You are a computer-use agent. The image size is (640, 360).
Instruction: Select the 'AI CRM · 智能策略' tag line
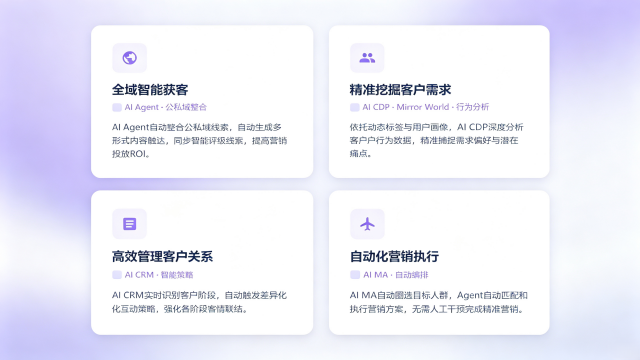pos(159,275)
